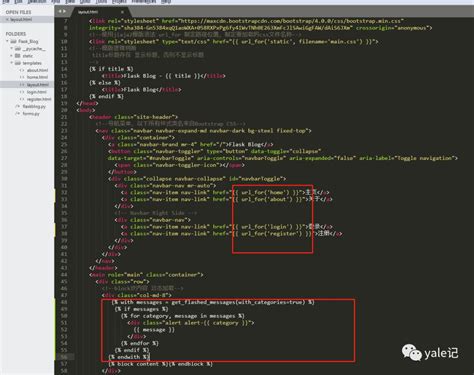474x375 pixels.
Task: Expand the static folder arrow
Action: pyautogui.click(x=11, y=56)
